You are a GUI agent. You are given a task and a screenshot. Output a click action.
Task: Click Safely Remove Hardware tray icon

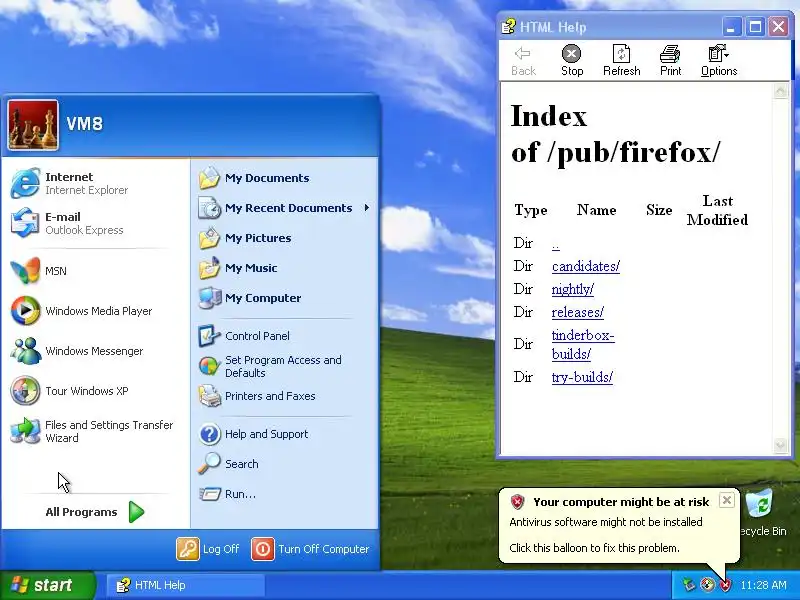click(x=689, y=585)
